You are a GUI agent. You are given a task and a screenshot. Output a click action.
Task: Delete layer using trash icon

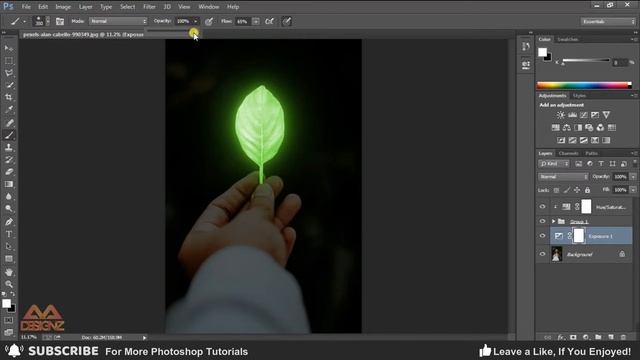coord(623,337)
